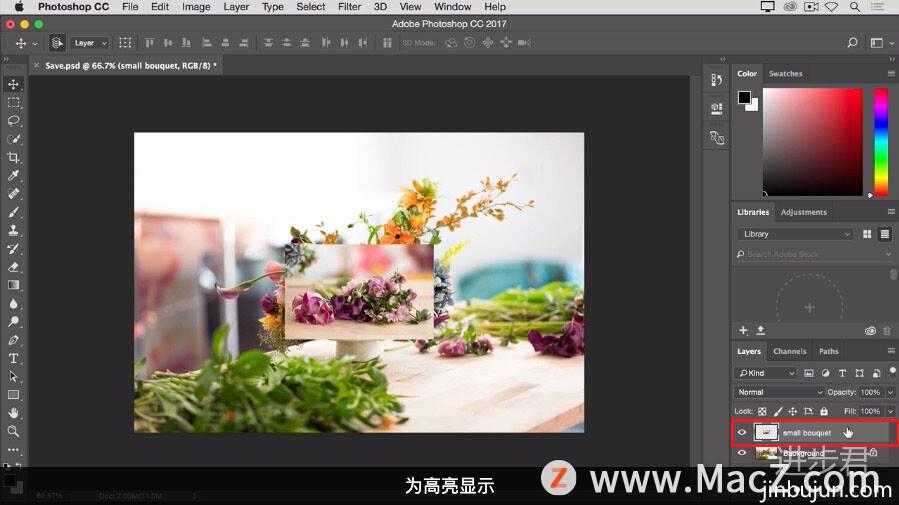
Task: Select the Lasso tool
Action: tap(13, 121)
